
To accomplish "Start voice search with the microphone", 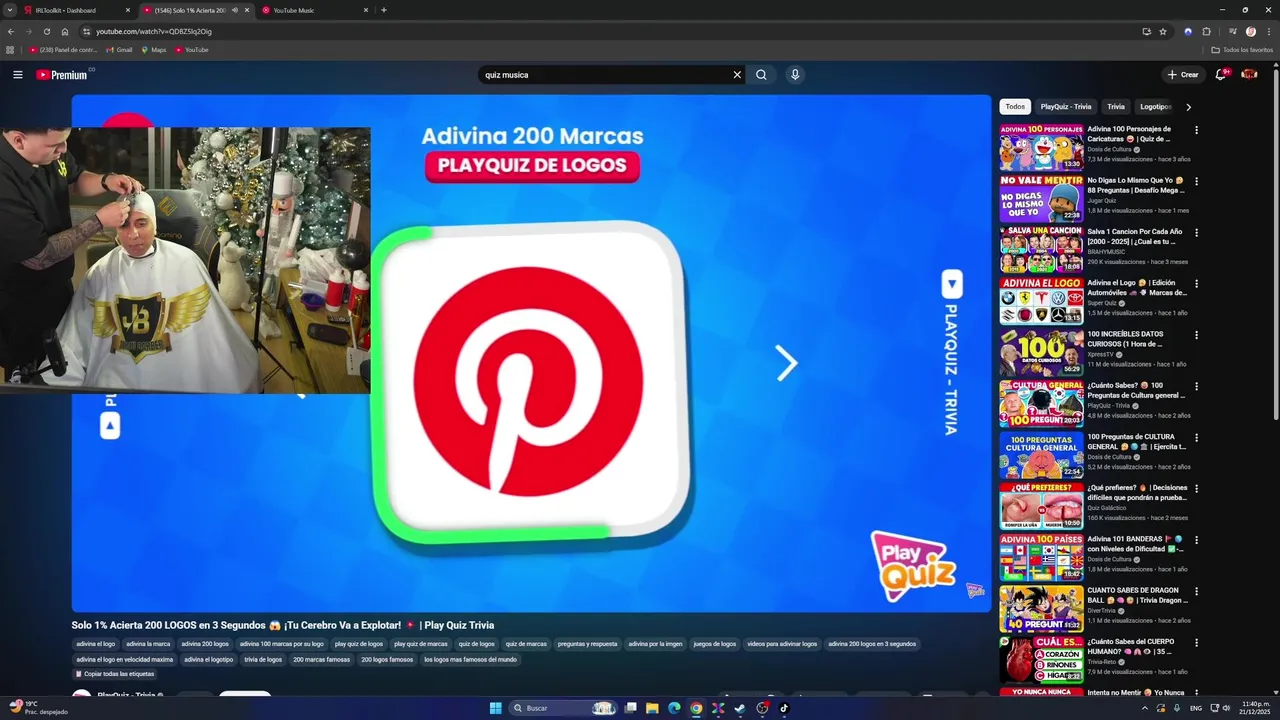I will tap(795, 75).
